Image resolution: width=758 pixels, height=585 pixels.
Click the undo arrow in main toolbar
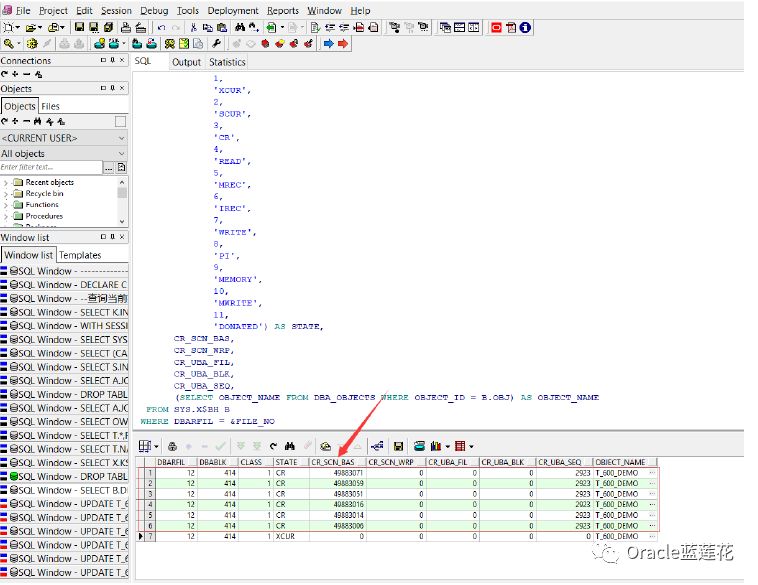point(162,28)
